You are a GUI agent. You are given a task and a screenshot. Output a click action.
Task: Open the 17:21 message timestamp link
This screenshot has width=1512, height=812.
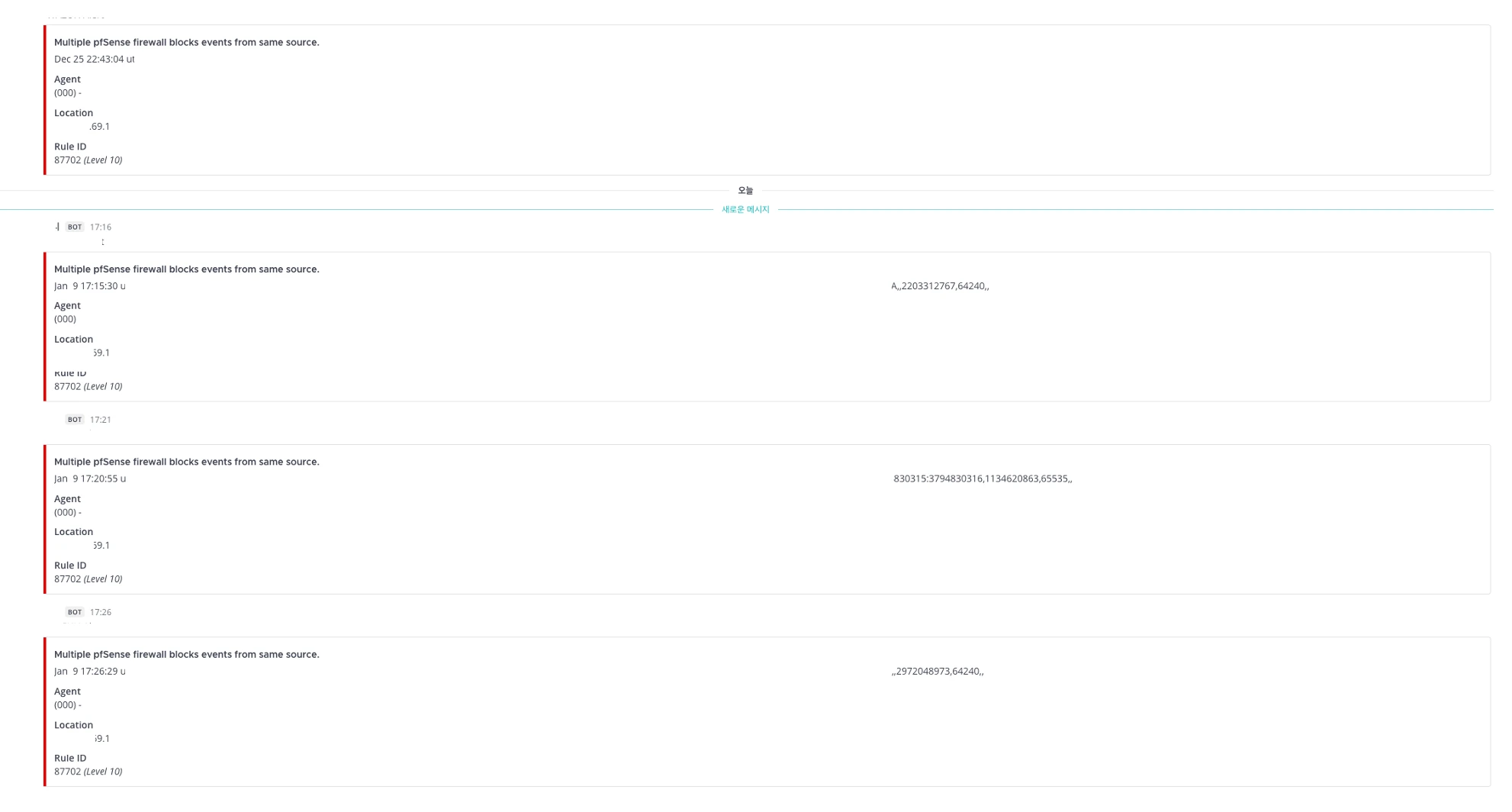[101, 420]
